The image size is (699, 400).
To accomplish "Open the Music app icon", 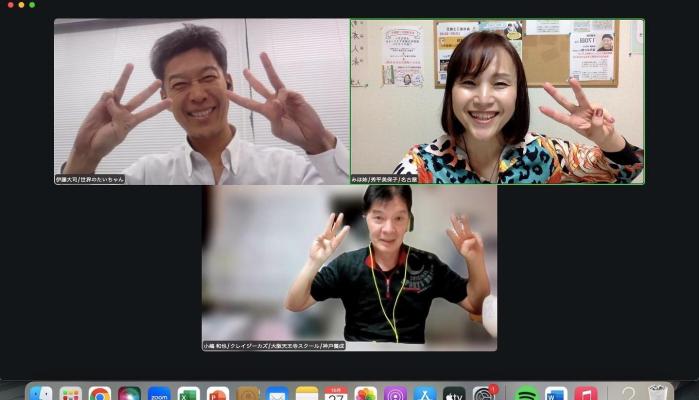I will coord(586,394).
